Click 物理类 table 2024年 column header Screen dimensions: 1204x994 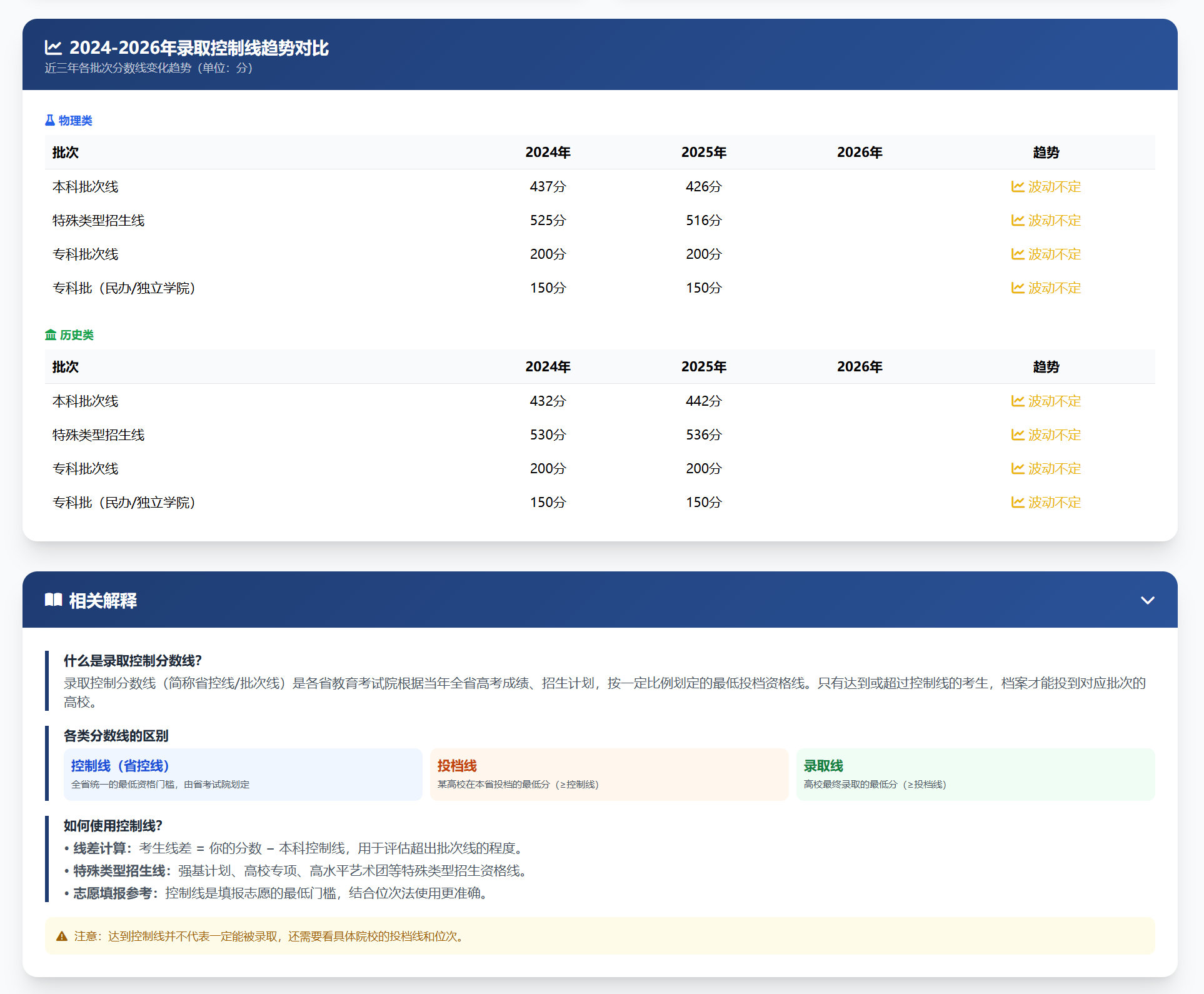point(548,153)
